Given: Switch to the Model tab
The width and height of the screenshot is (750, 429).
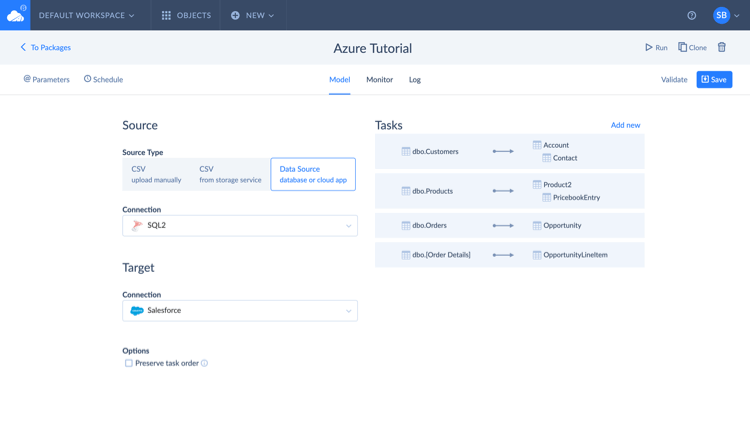Looking at the screenshot, I should (340, 79).
